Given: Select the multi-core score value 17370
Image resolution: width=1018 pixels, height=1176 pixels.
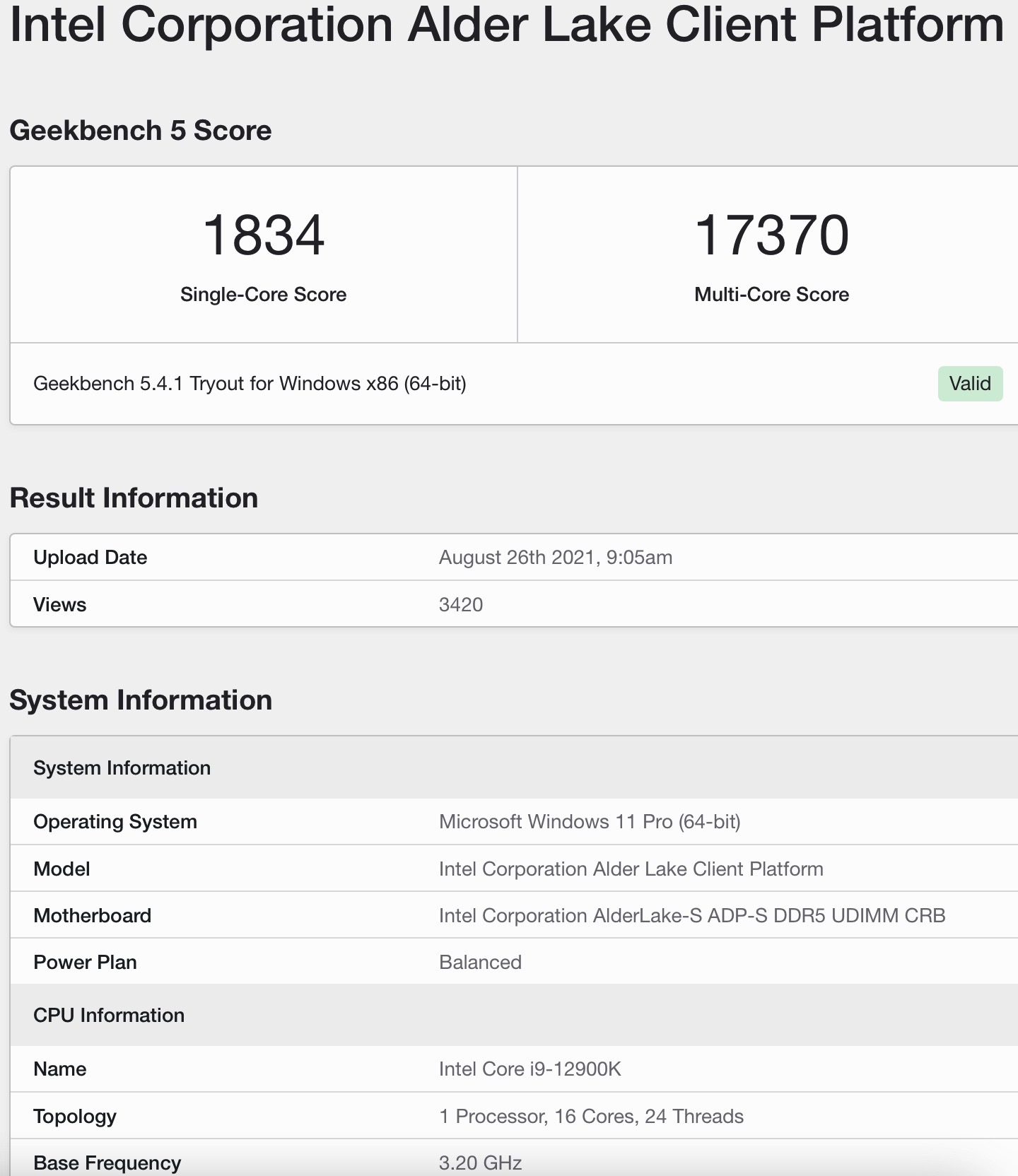Looking at the screenshot, I should (772, 235).
